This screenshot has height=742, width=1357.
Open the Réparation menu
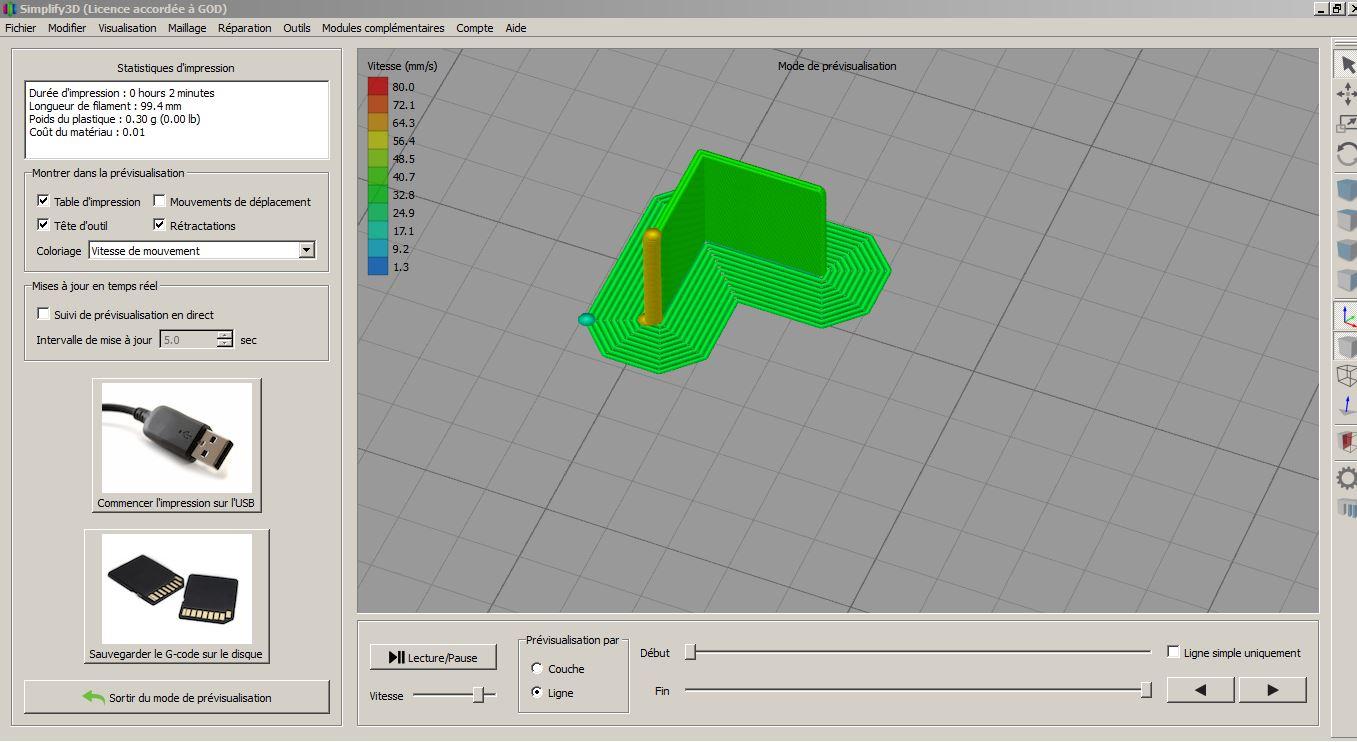pyautogui.click(x=245, y=28)
